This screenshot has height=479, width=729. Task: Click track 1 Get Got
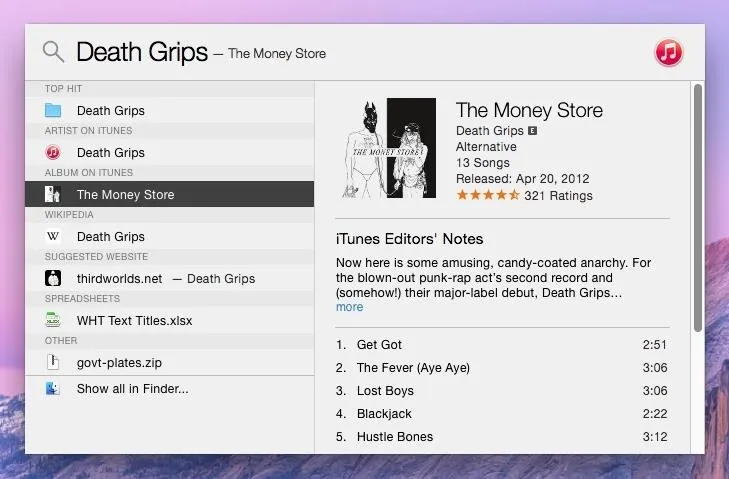click(502, 345)
